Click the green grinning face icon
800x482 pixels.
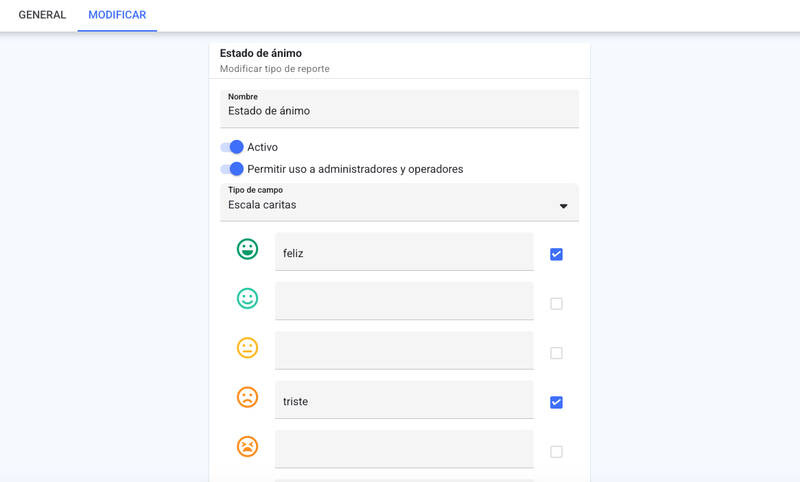[247, 249]
